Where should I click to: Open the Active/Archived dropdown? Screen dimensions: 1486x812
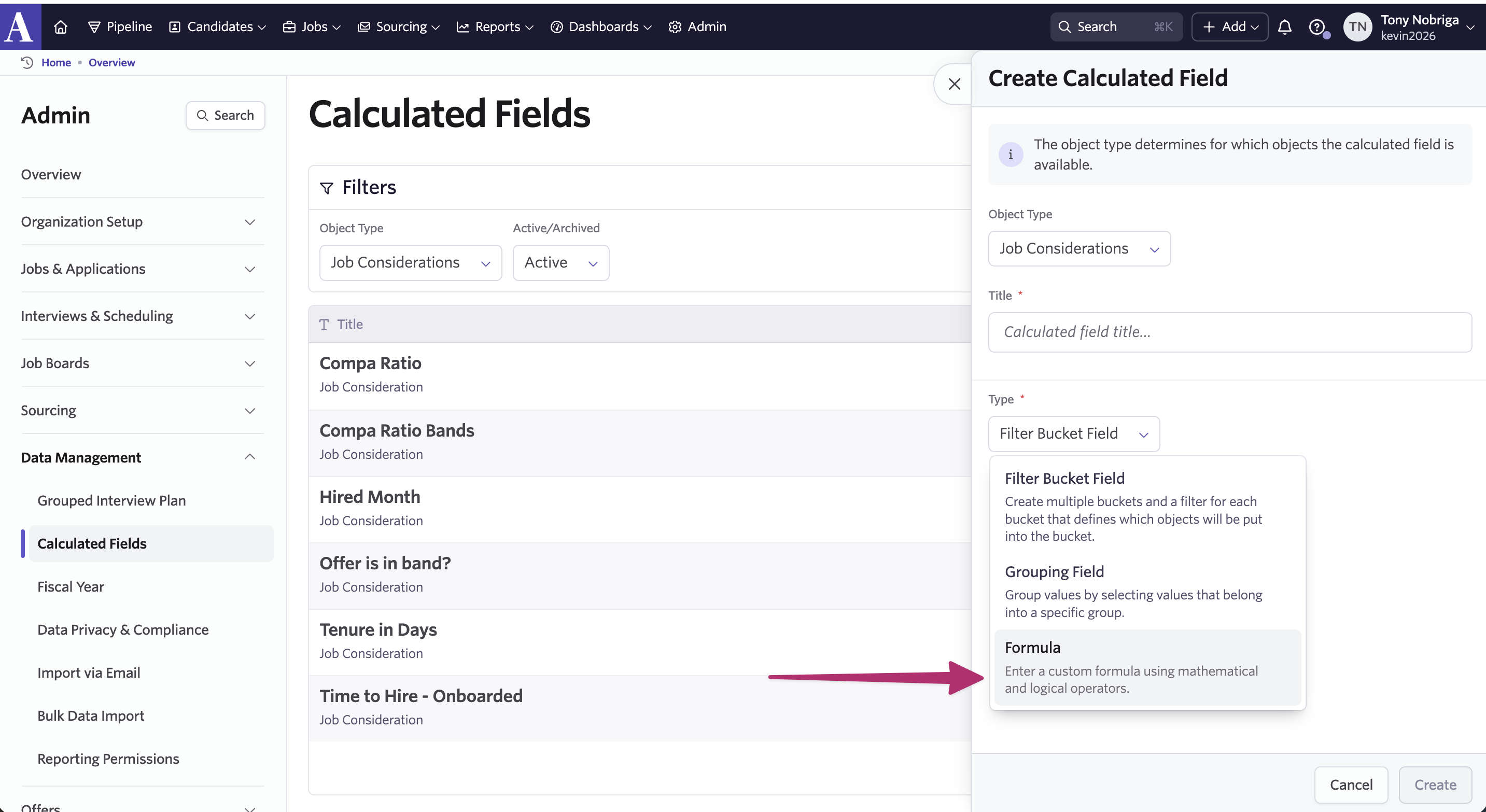[x=560, y=263]
